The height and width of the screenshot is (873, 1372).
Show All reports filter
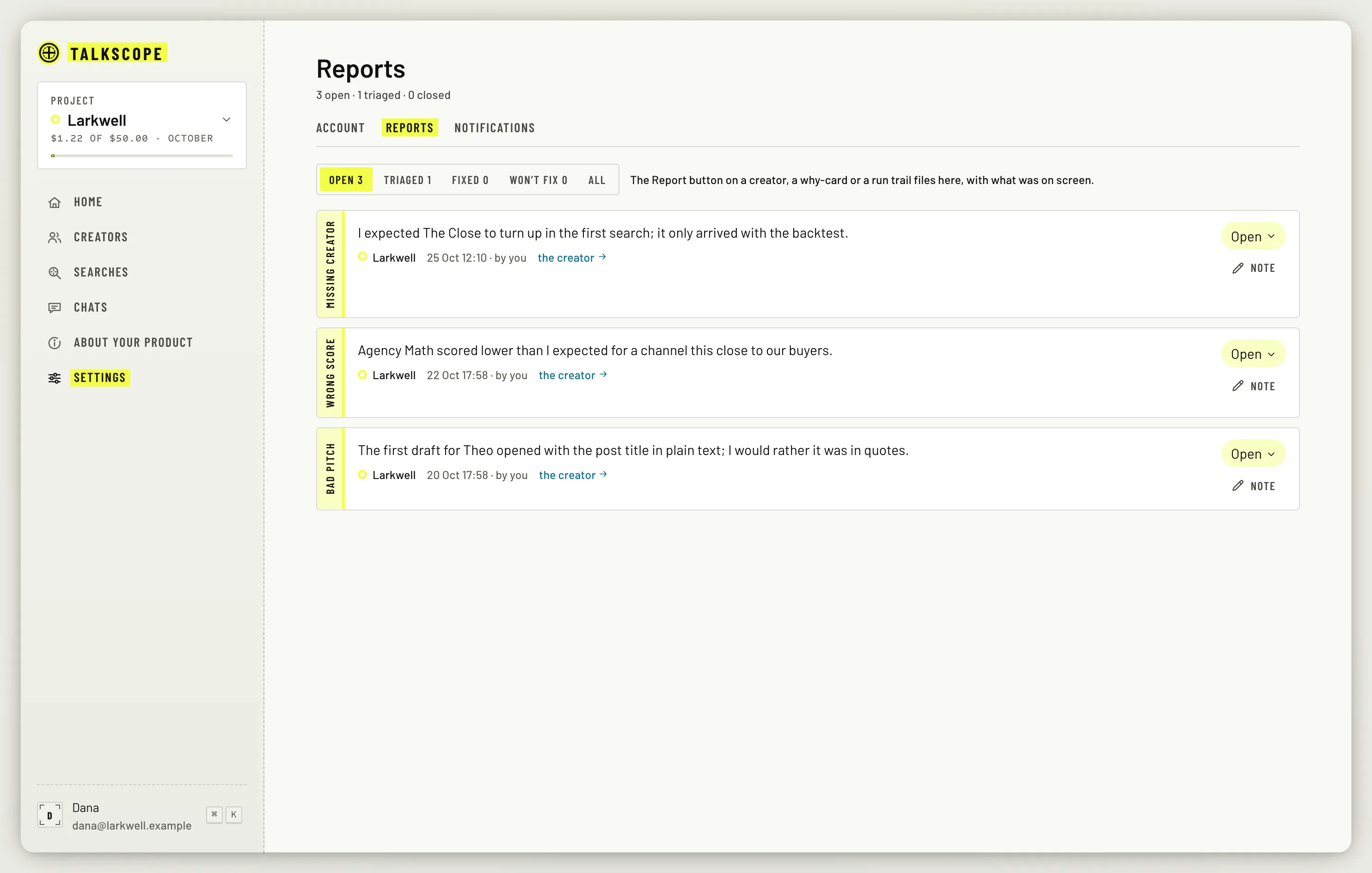coord(597,180)
